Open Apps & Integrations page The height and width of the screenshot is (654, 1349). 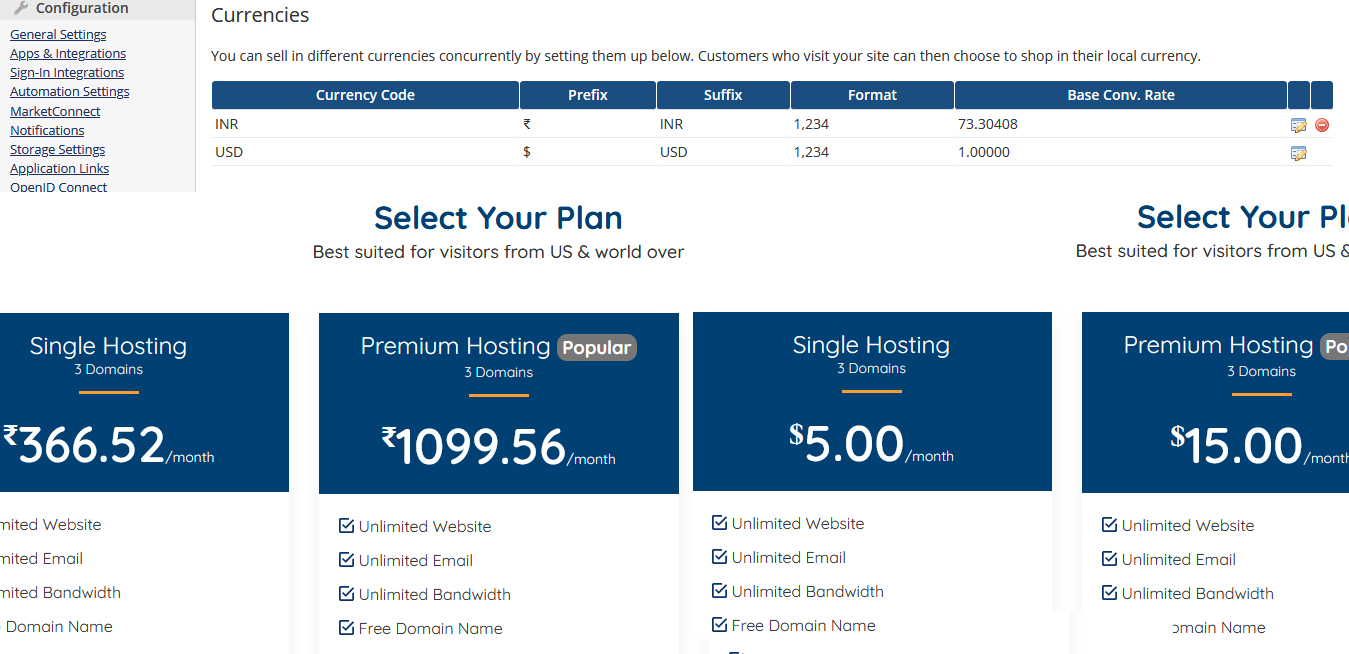pos(68,53)
